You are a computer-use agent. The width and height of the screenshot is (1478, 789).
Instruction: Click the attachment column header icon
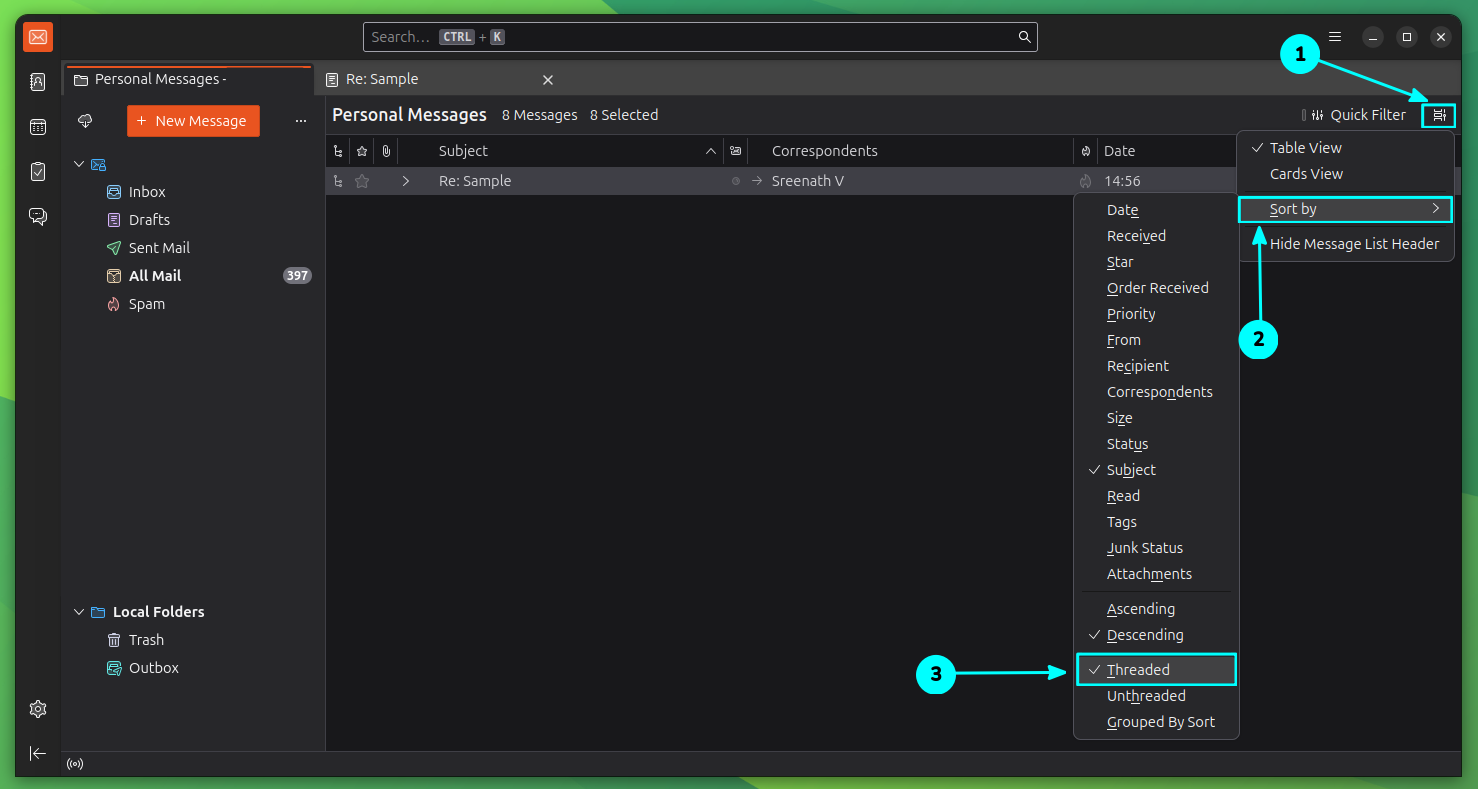click(386, 150)
